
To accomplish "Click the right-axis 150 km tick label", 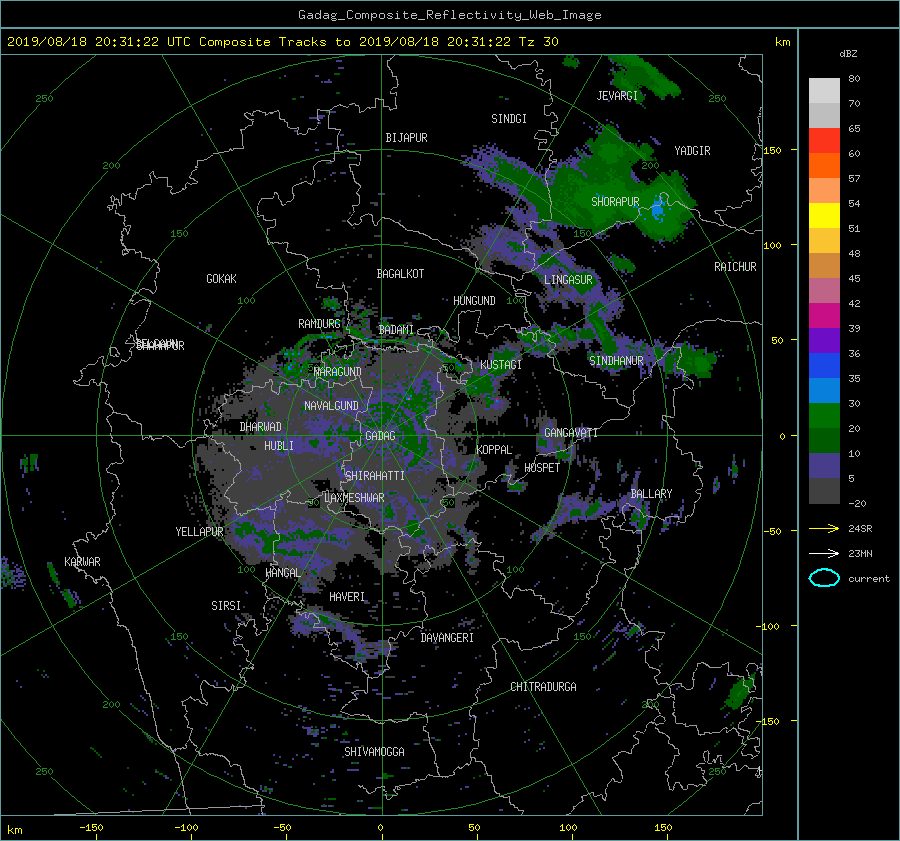I will [773, 150].
